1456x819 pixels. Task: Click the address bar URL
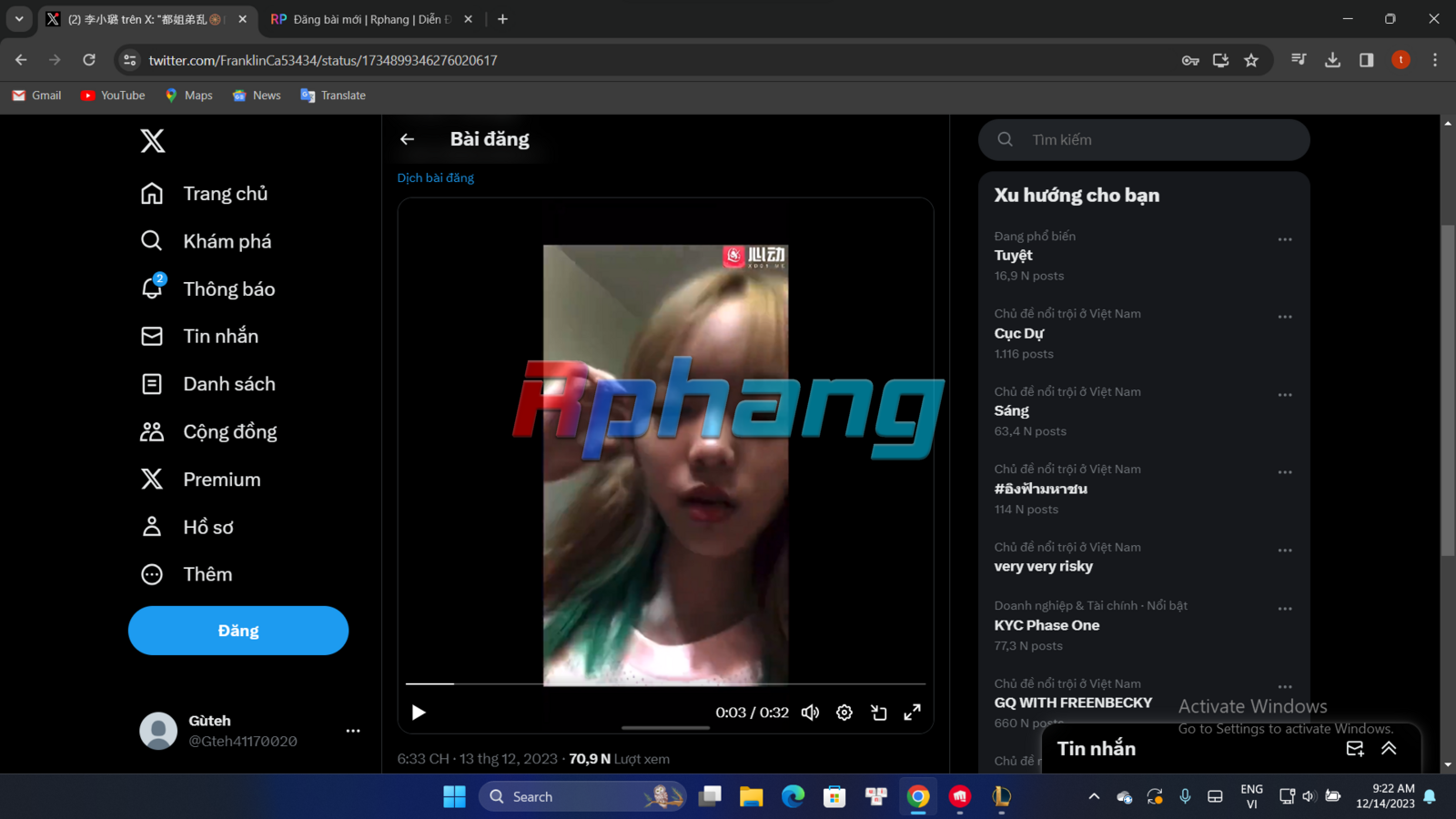click(323, 60)
